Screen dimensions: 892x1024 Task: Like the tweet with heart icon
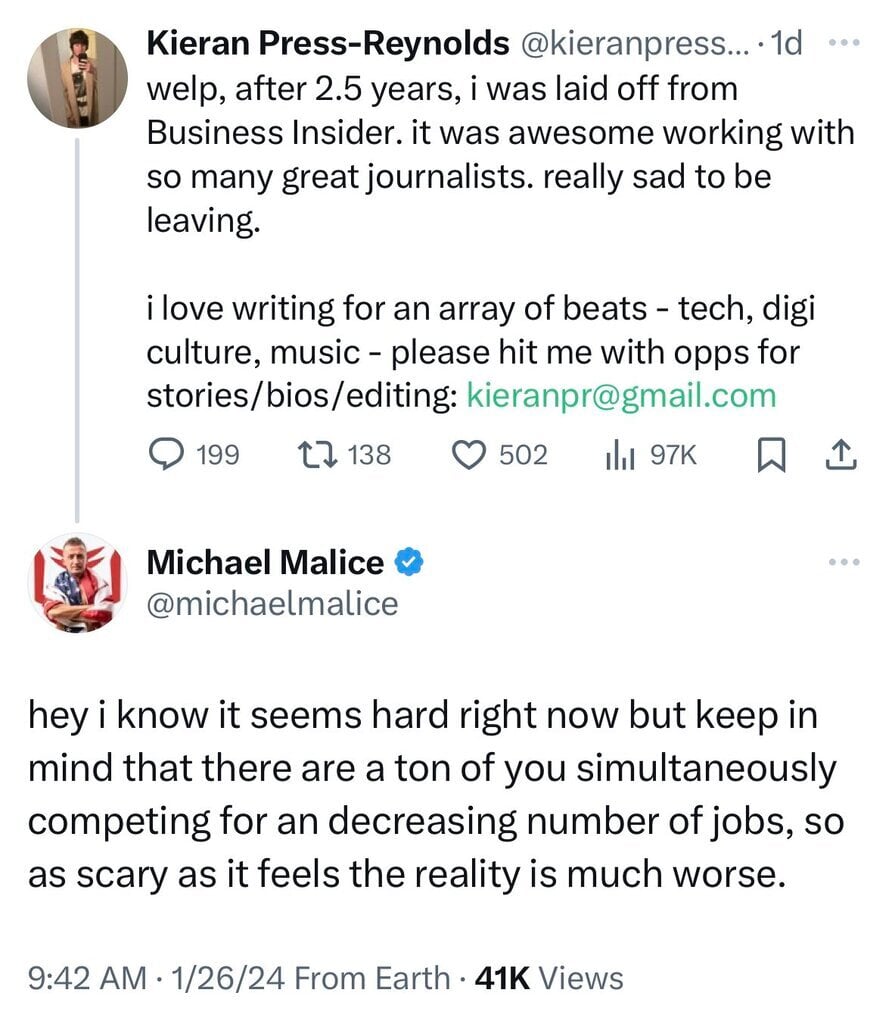coord(469,455)
